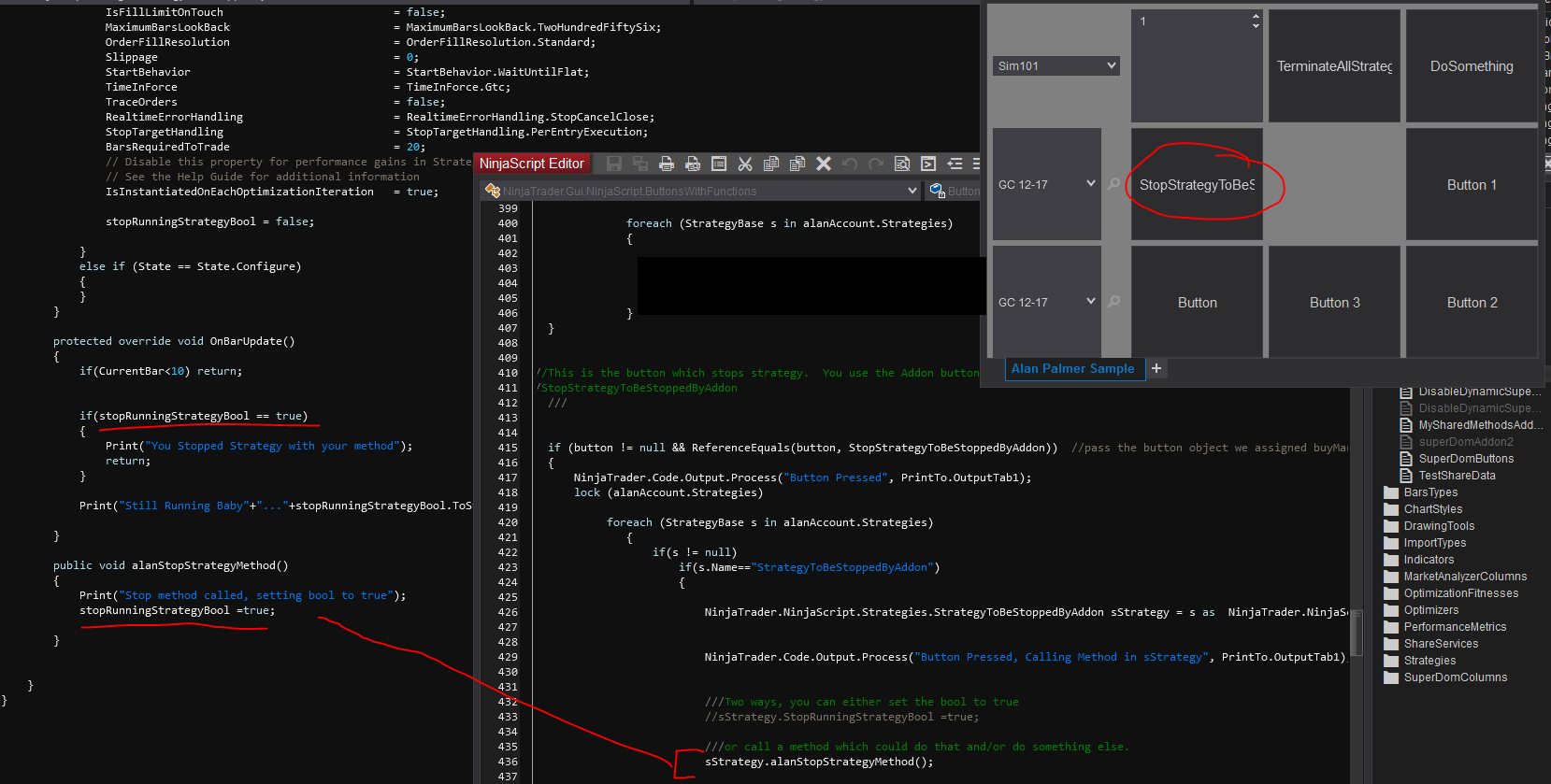Click line number 436 in the editor gutter
This screenshot has height=784, width=1551.
508,762
